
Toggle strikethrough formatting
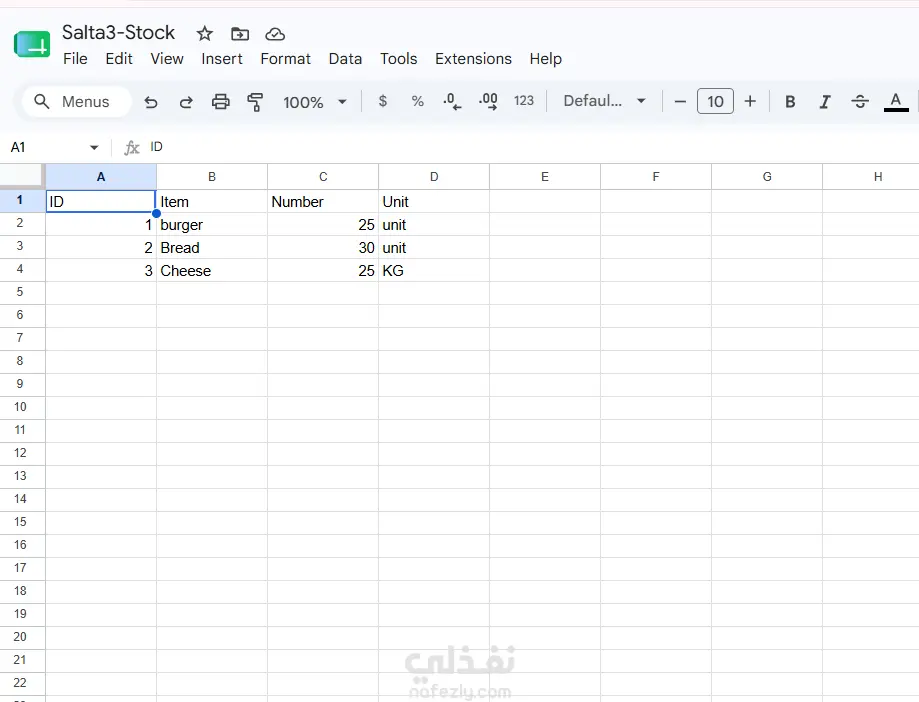pos(860,101)
